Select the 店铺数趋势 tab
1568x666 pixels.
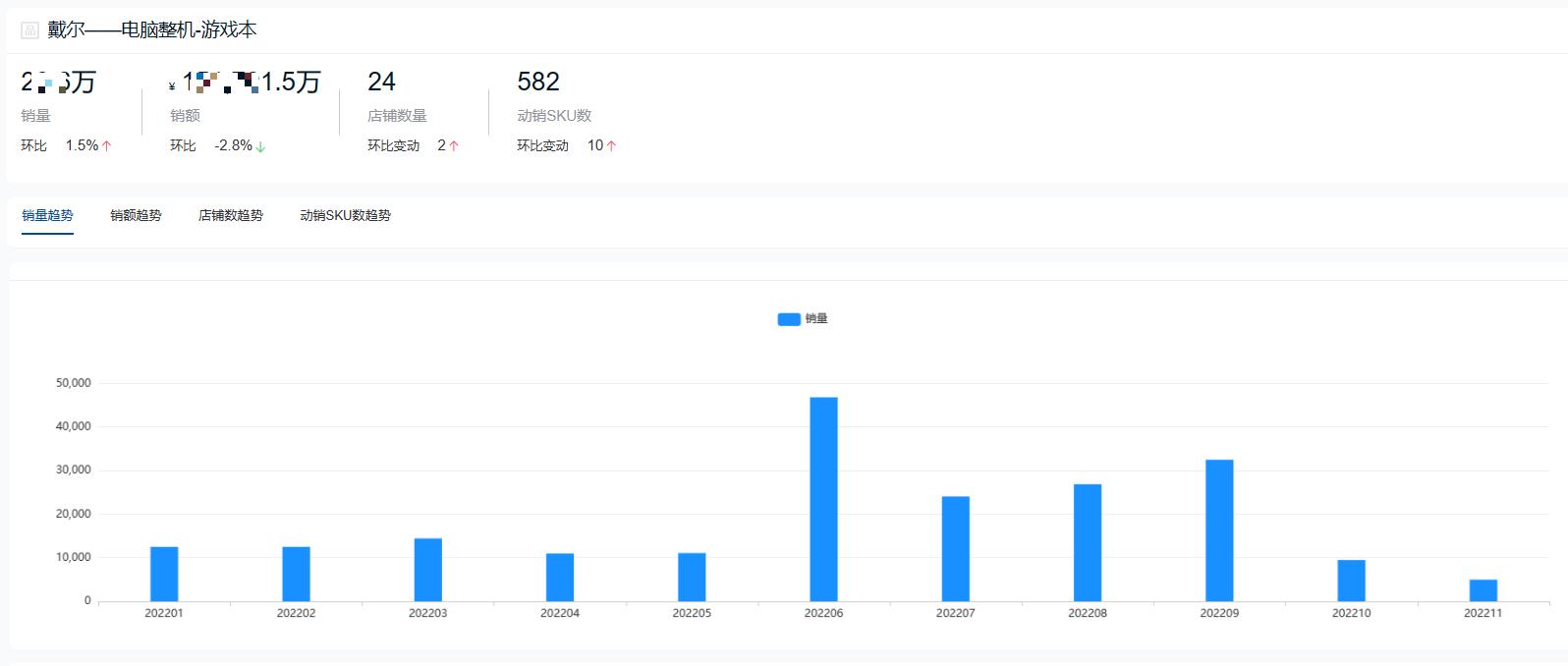point(231,215)
